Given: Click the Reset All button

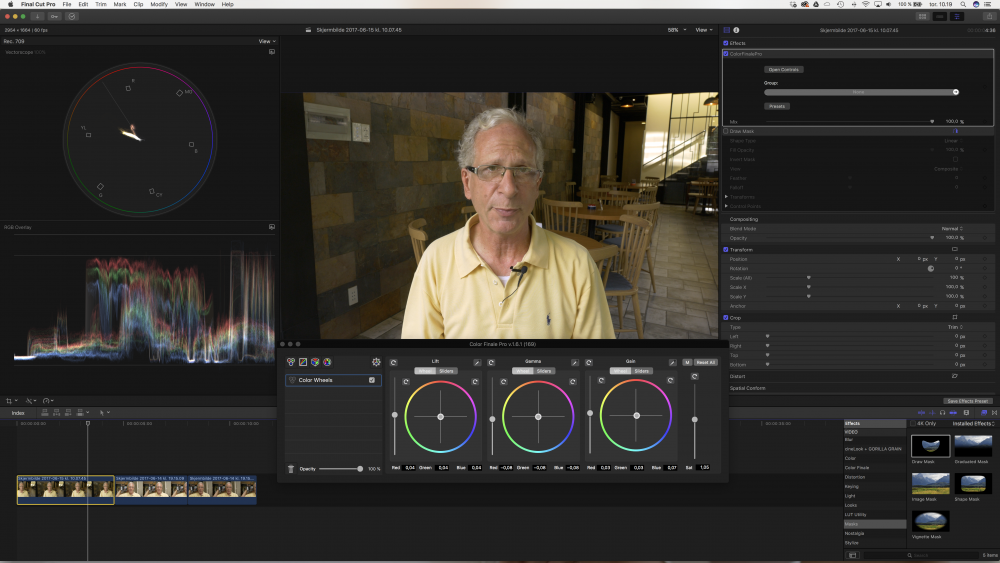Looking at the screenshot, I should (706, 362).
